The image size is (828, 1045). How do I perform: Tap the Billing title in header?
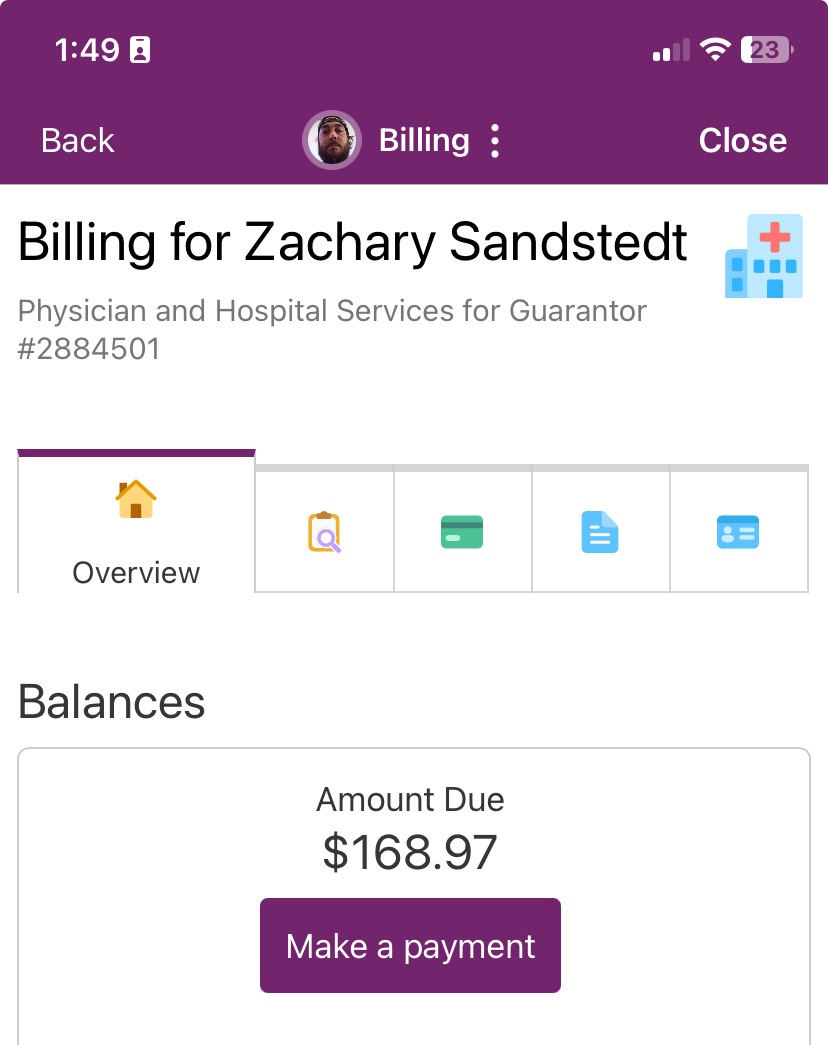pos(424,141)
